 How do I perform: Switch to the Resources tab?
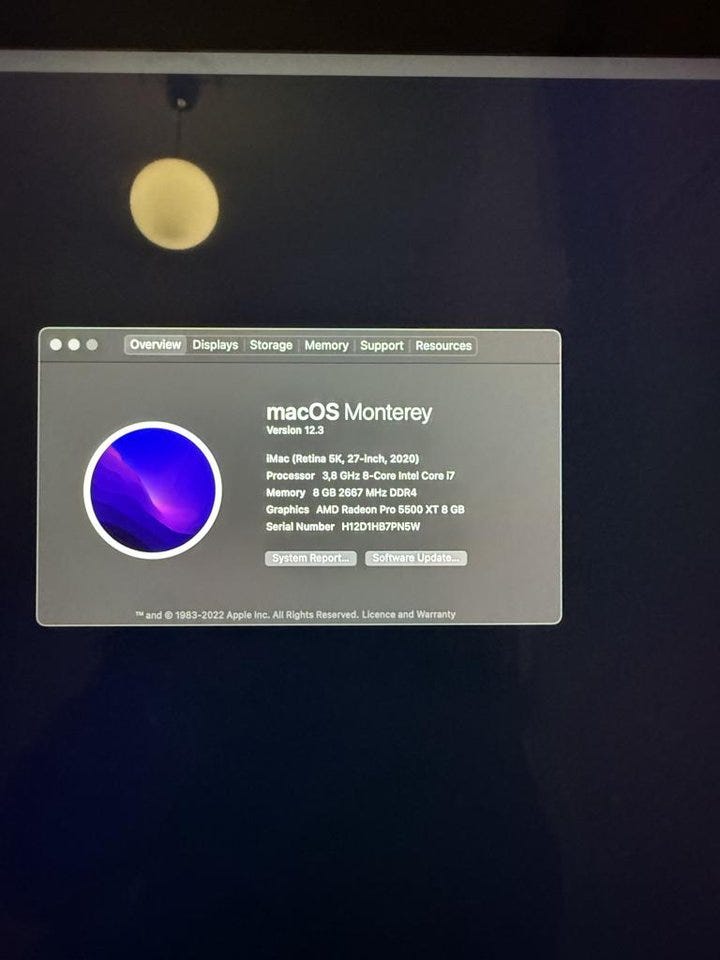pyautogui.click(x=443, y=345)
